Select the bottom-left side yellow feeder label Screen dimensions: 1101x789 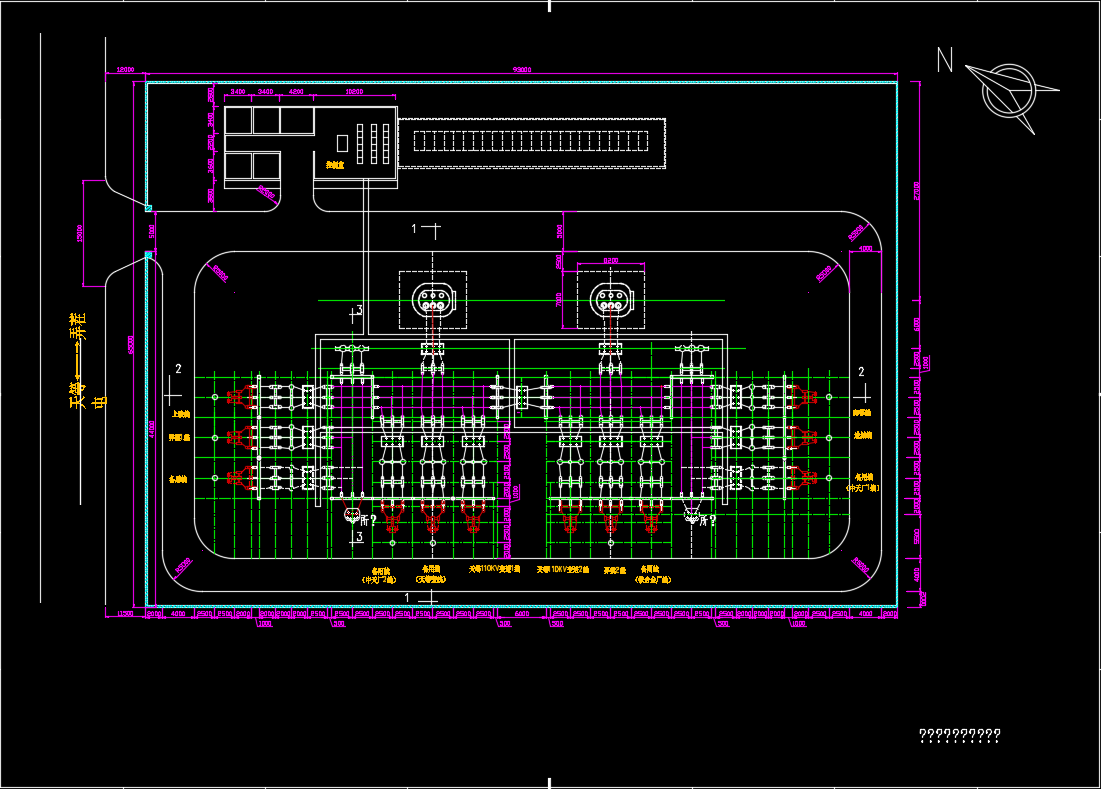[x=178, y=479]
